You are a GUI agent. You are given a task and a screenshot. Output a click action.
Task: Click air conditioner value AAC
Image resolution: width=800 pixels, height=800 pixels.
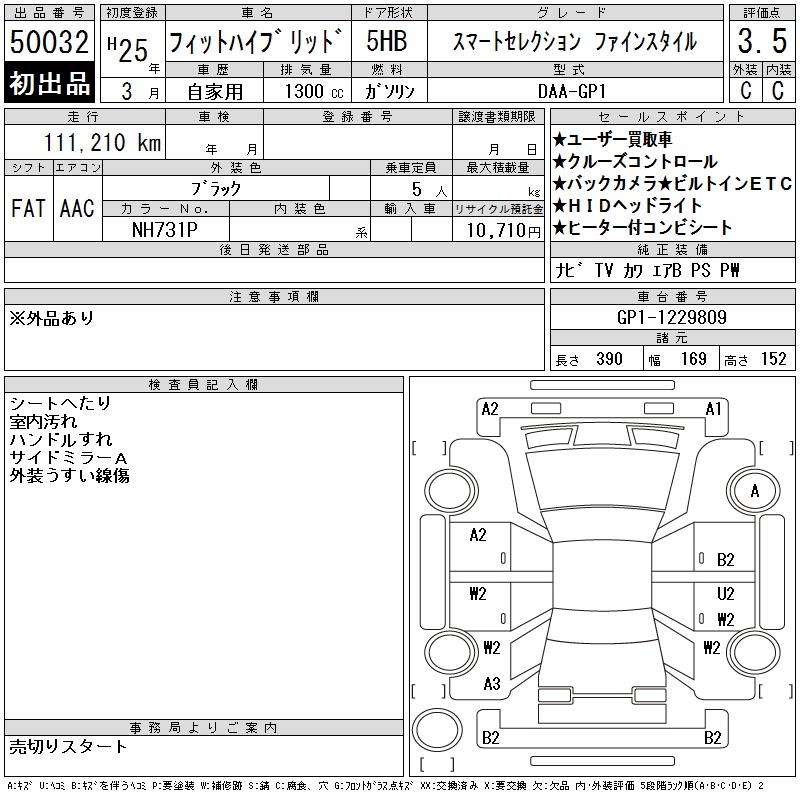click(77, 208)
